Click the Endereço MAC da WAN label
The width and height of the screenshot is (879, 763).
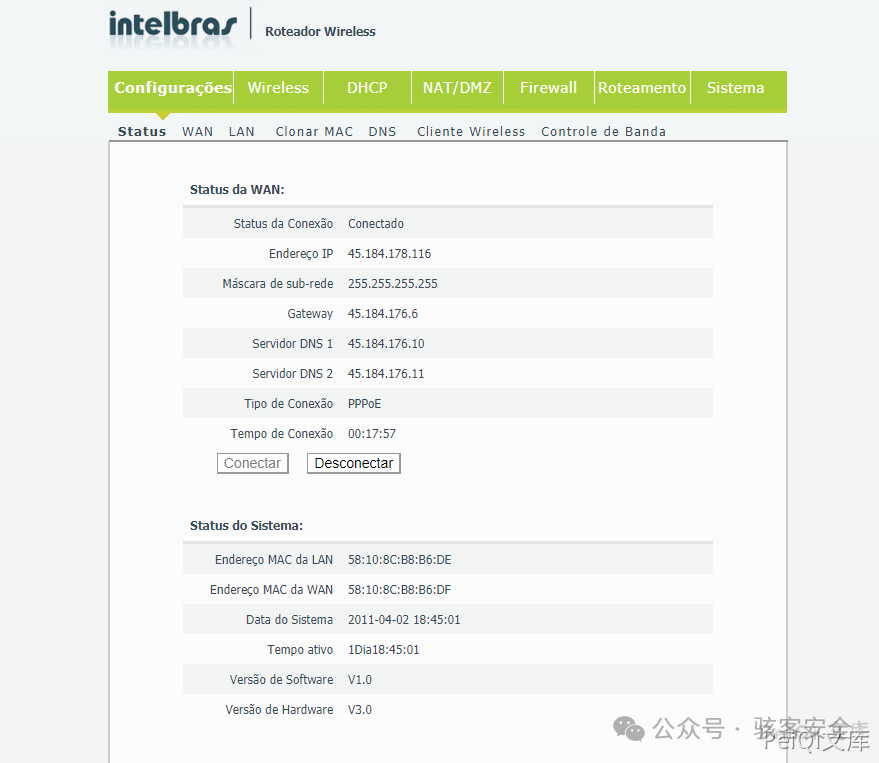[x=271, y=590]
